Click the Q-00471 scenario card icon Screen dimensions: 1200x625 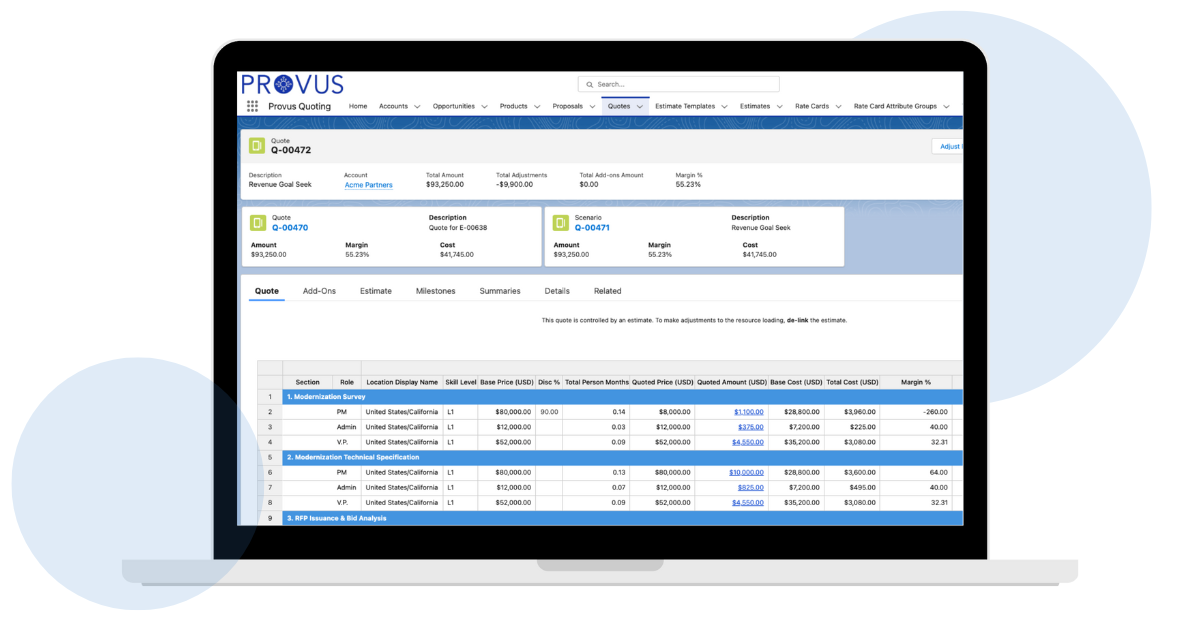[x=560, y=222]
